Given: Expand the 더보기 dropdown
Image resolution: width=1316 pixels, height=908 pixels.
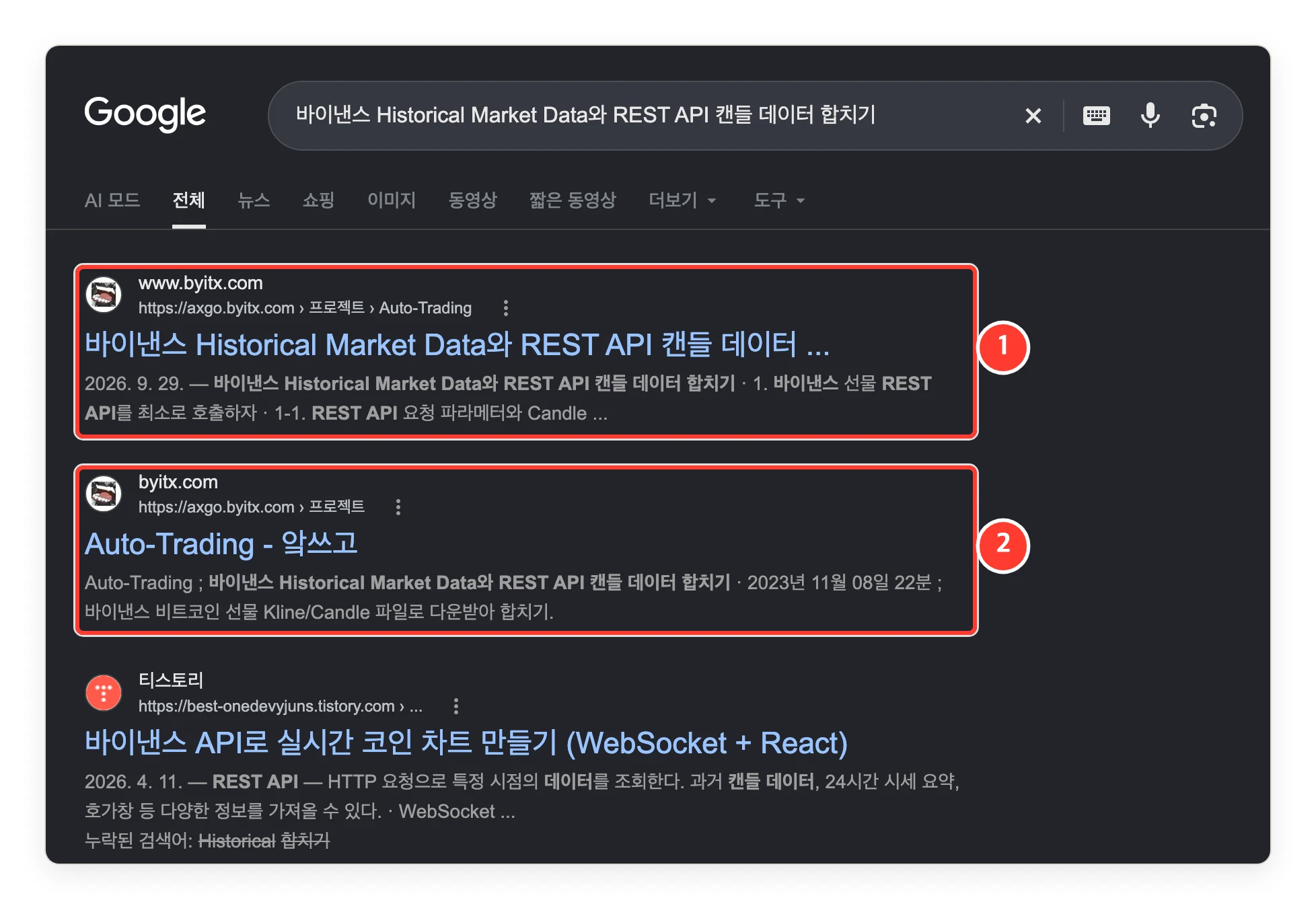Looking at the screenshot, I should pos(682,200).
